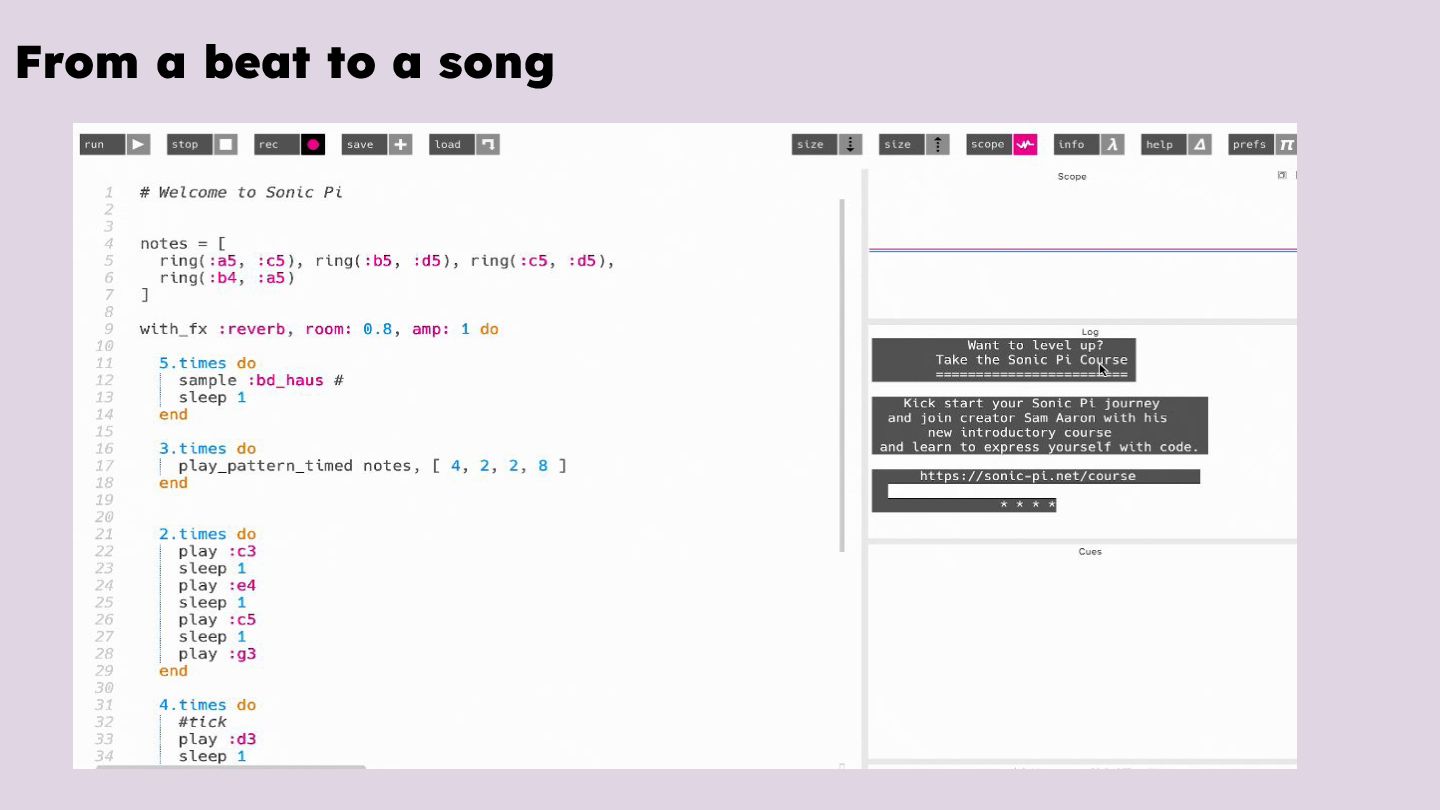The height and width of the screenshot is (810, 1440).
Task: Click the '# Welcome to Sonic Pi' comment
Action: point(241,192)
